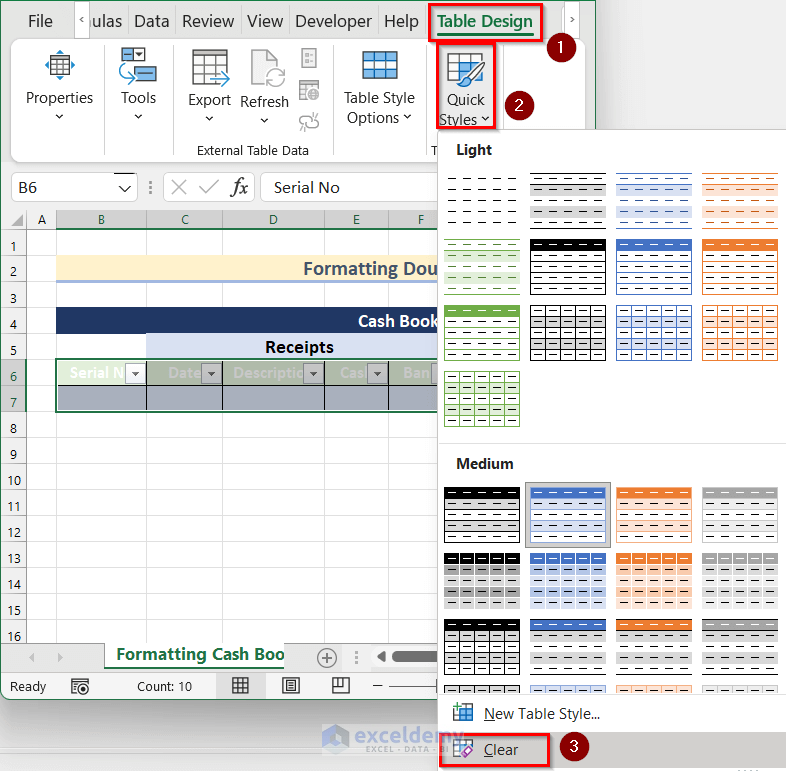The width and height of the screenshot is (786, 771).
Task: Open Table Style Options dropdown
Action: tap(379, 87)
